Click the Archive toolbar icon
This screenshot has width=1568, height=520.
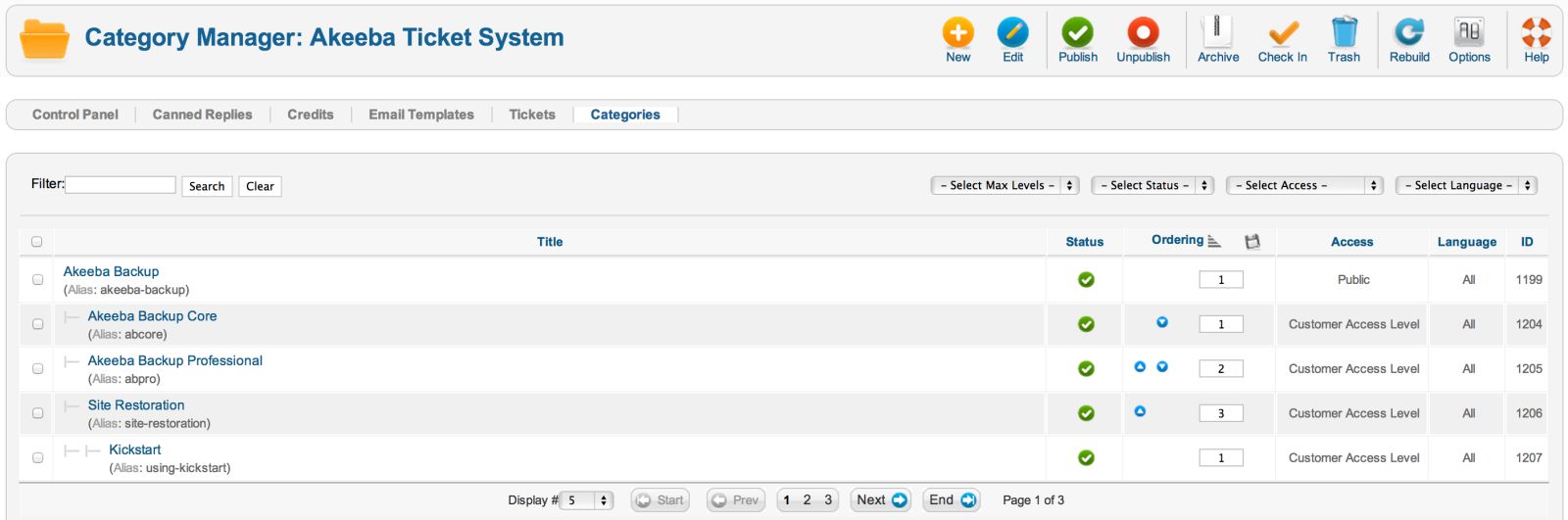pyautogui.click(x=1217, y=32)
